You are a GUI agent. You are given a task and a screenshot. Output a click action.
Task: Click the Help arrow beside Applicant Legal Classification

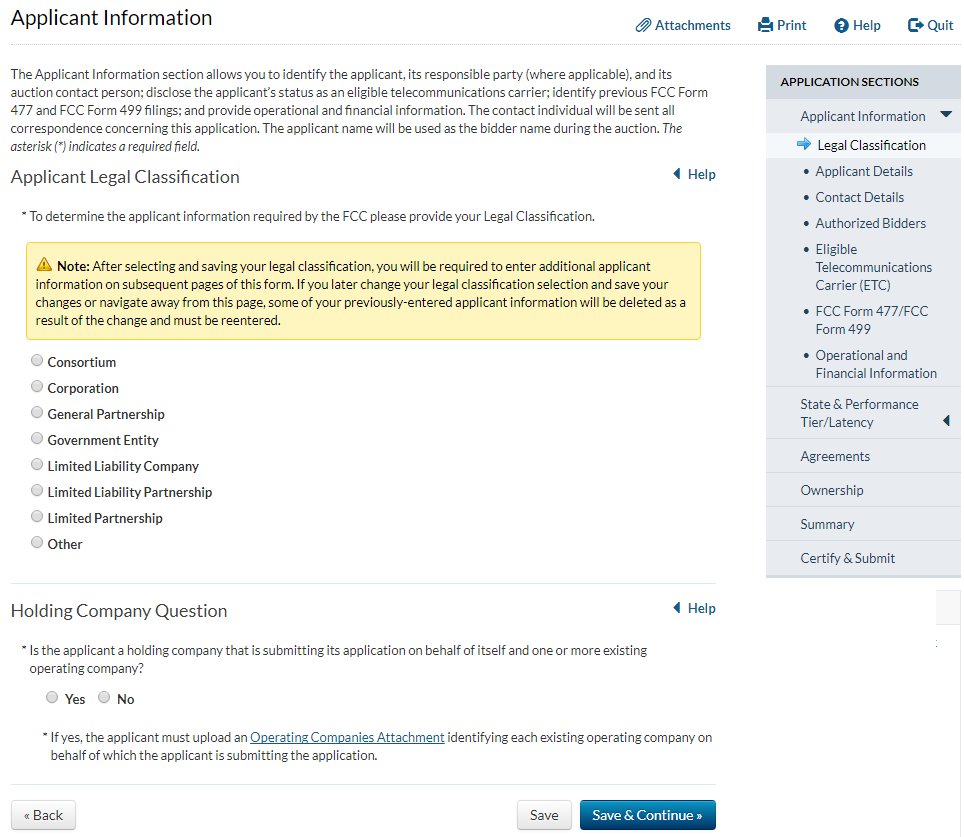tap(677, 174)
